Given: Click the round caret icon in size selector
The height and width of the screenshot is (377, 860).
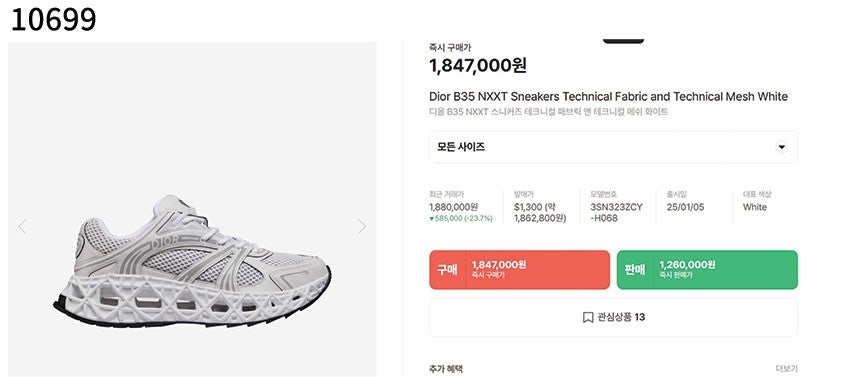Looking at the screenshot, I should (x=782, y=147).
